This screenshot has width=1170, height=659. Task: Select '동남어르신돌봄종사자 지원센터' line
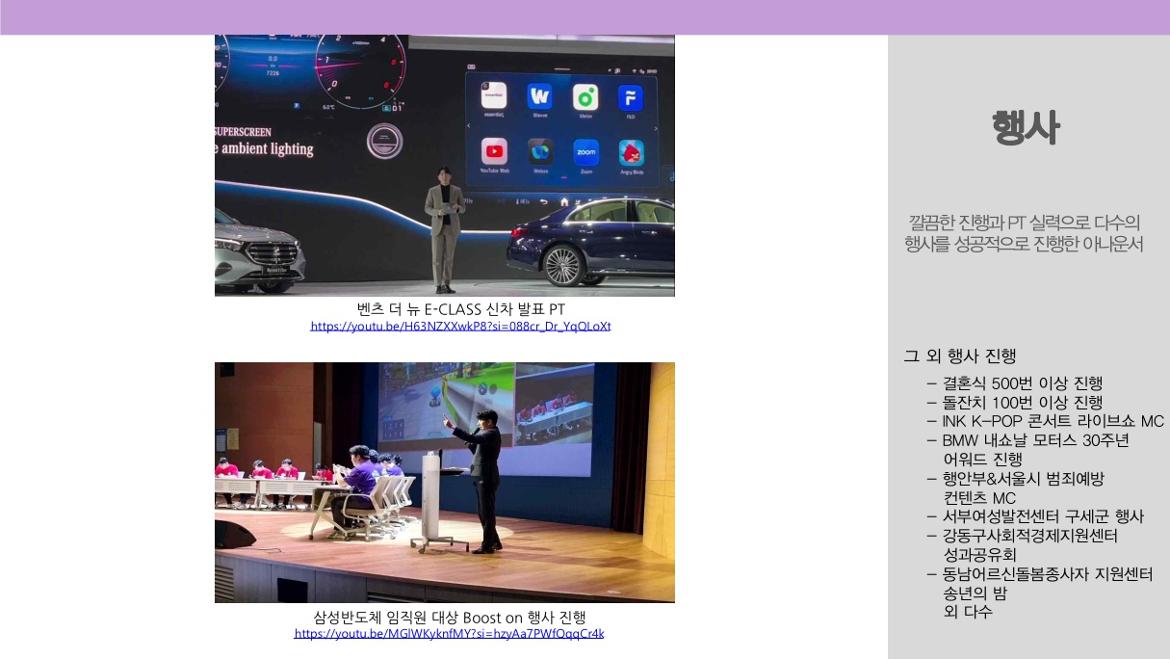click(1048, 575)
